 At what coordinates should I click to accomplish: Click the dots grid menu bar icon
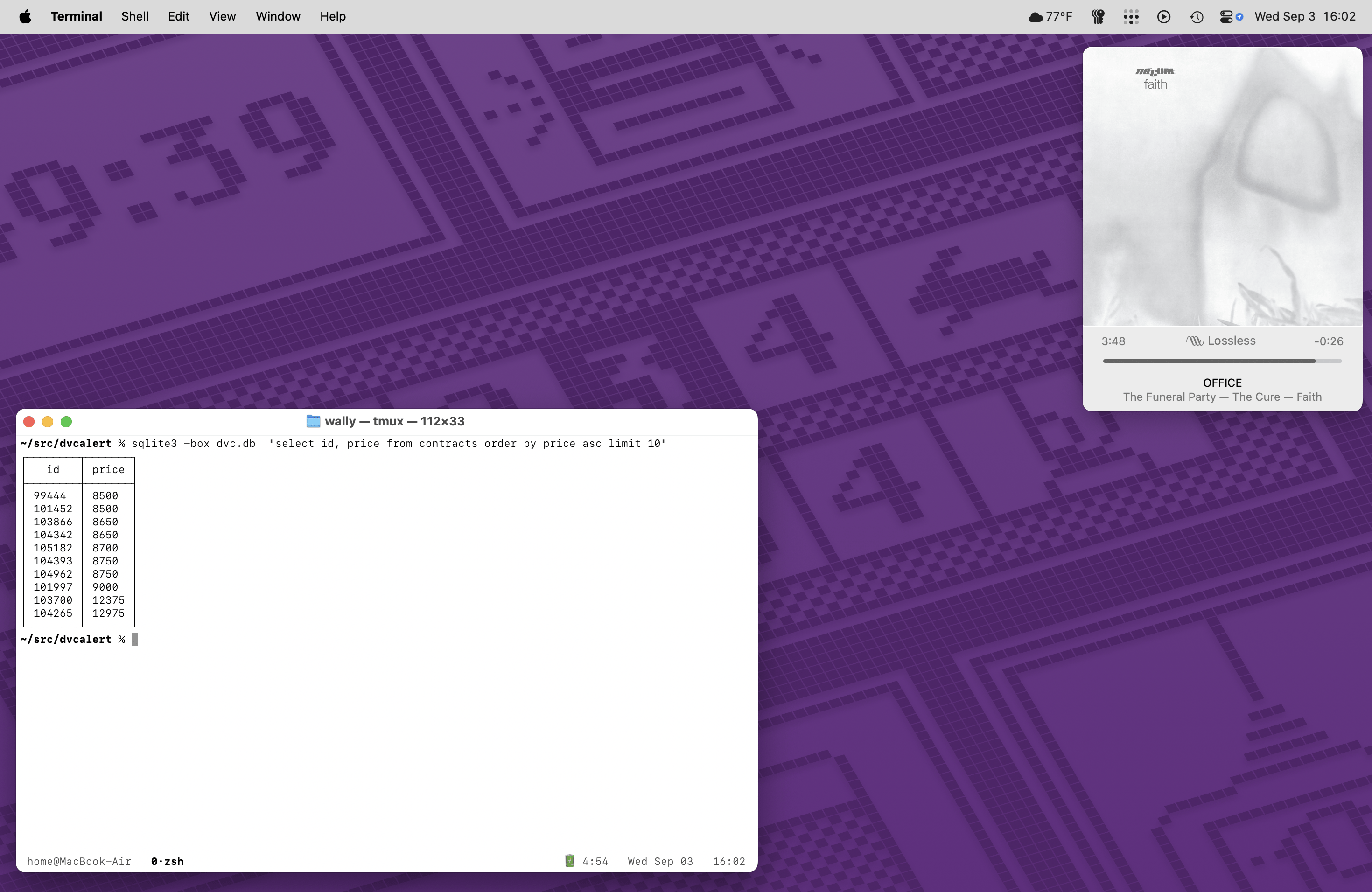pyautogui.click(x=1130, y=16)
